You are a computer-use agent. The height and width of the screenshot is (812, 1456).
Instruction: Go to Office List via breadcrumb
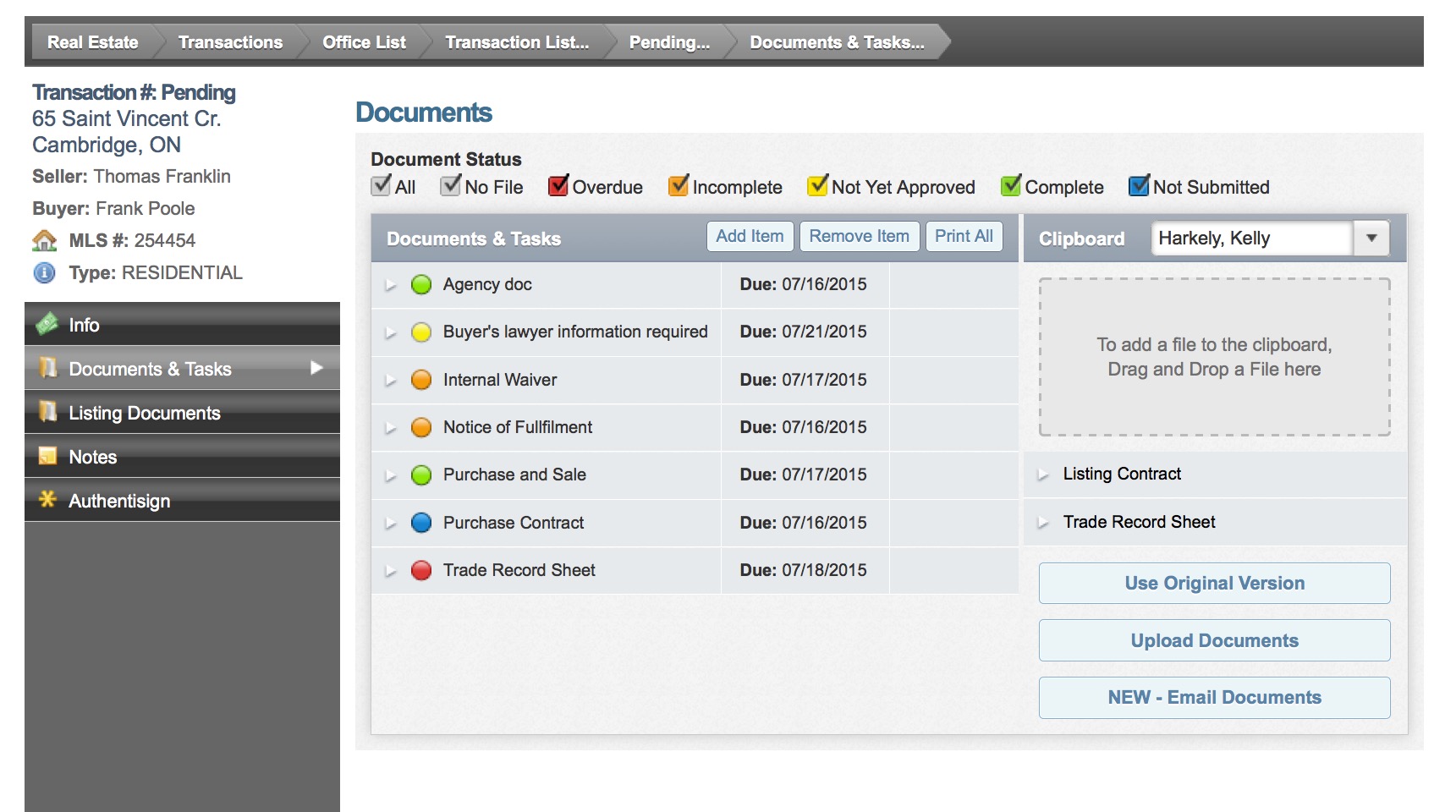coord(363,41)
